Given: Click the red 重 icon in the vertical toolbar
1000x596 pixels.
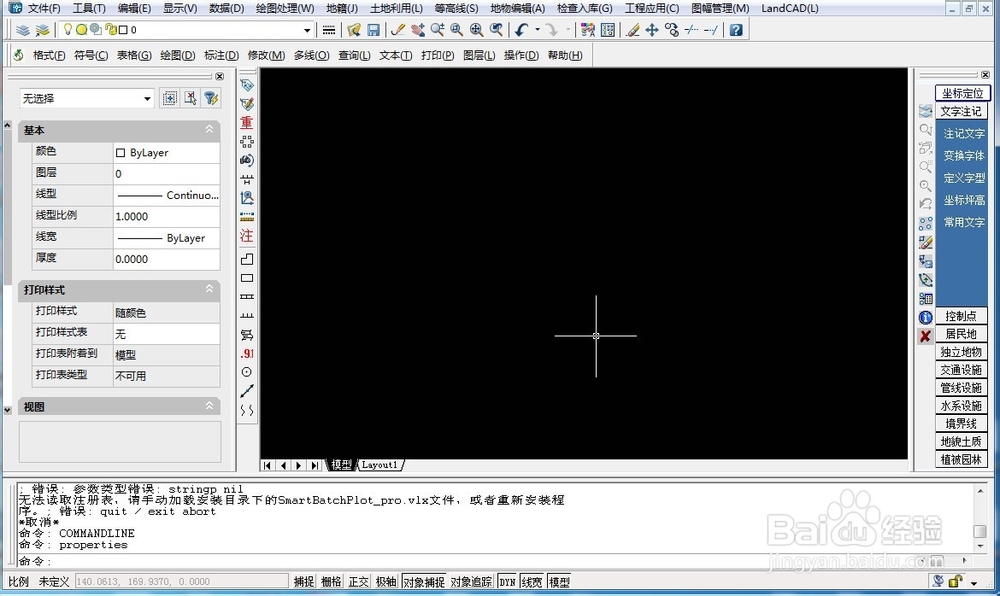Looking at the screenshot, I should click(247, 122).
